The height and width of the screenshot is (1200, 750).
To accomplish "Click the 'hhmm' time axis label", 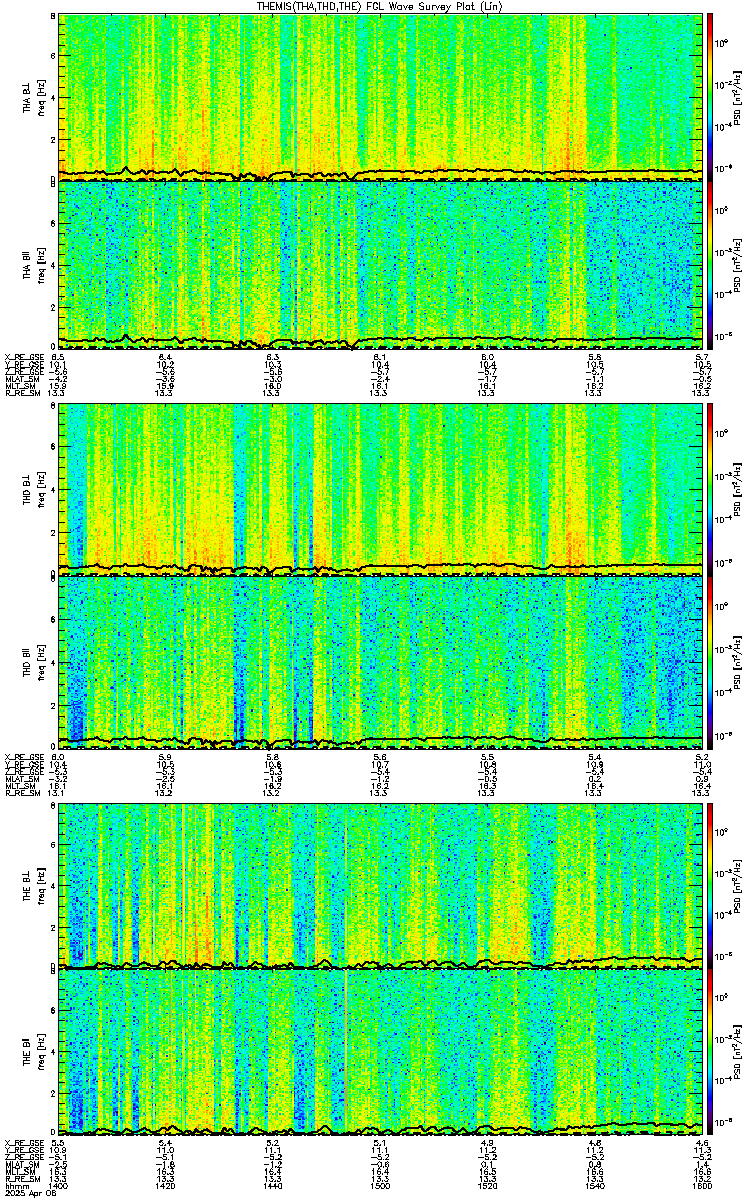I will point(15,1188).
